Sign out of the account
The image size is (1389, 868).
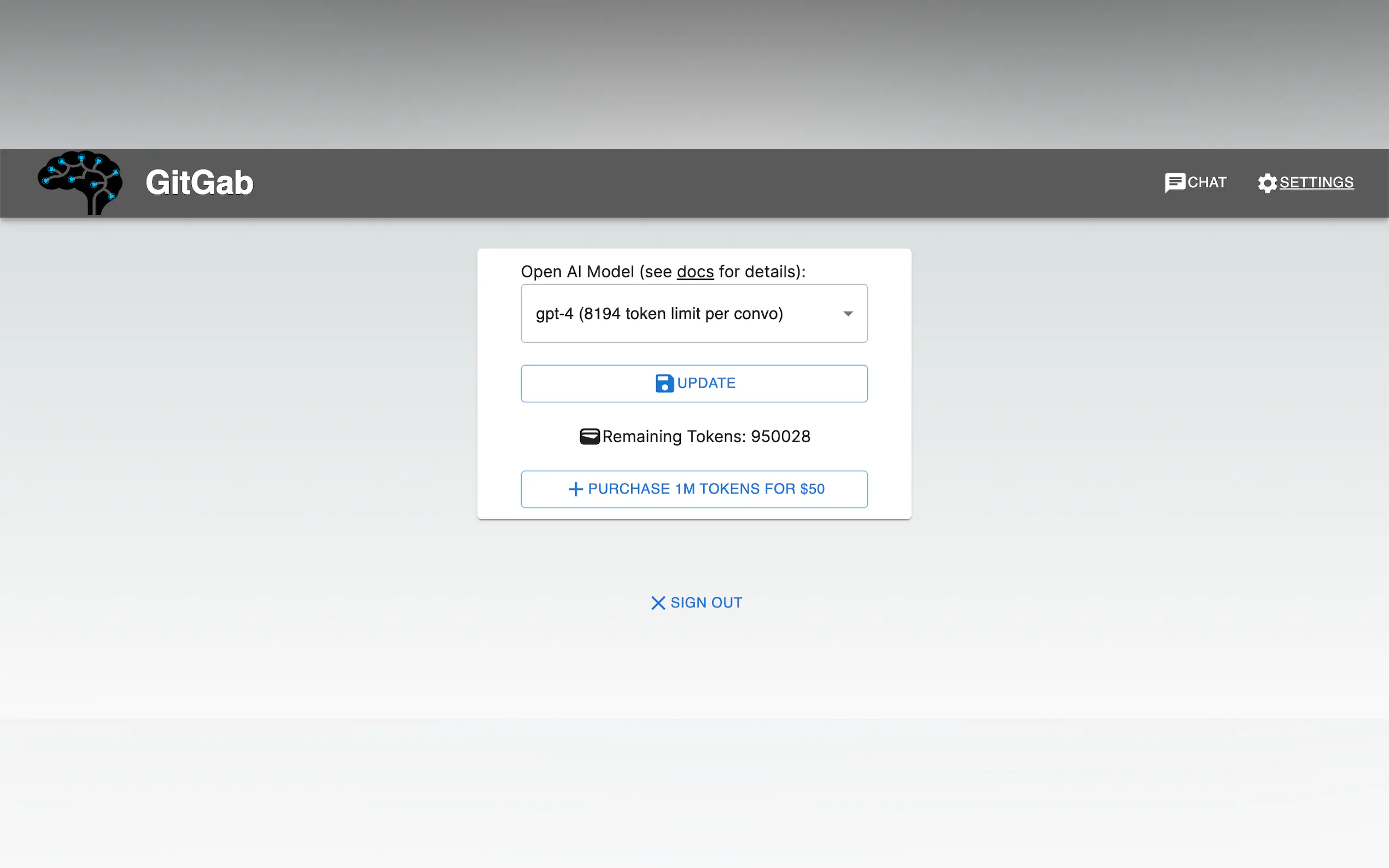(705, 603)
